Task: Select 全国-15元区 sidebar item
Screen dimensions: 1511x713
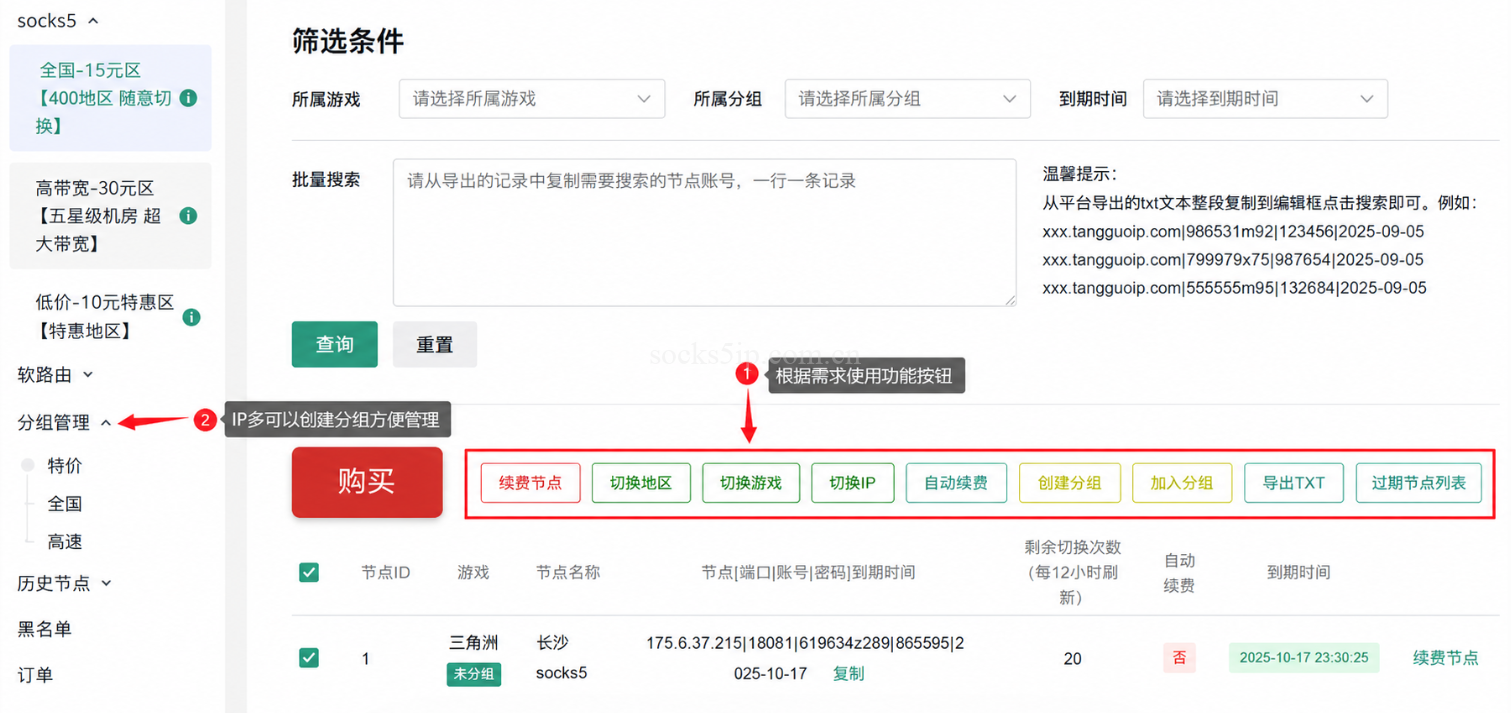Action: coord(111,98)
